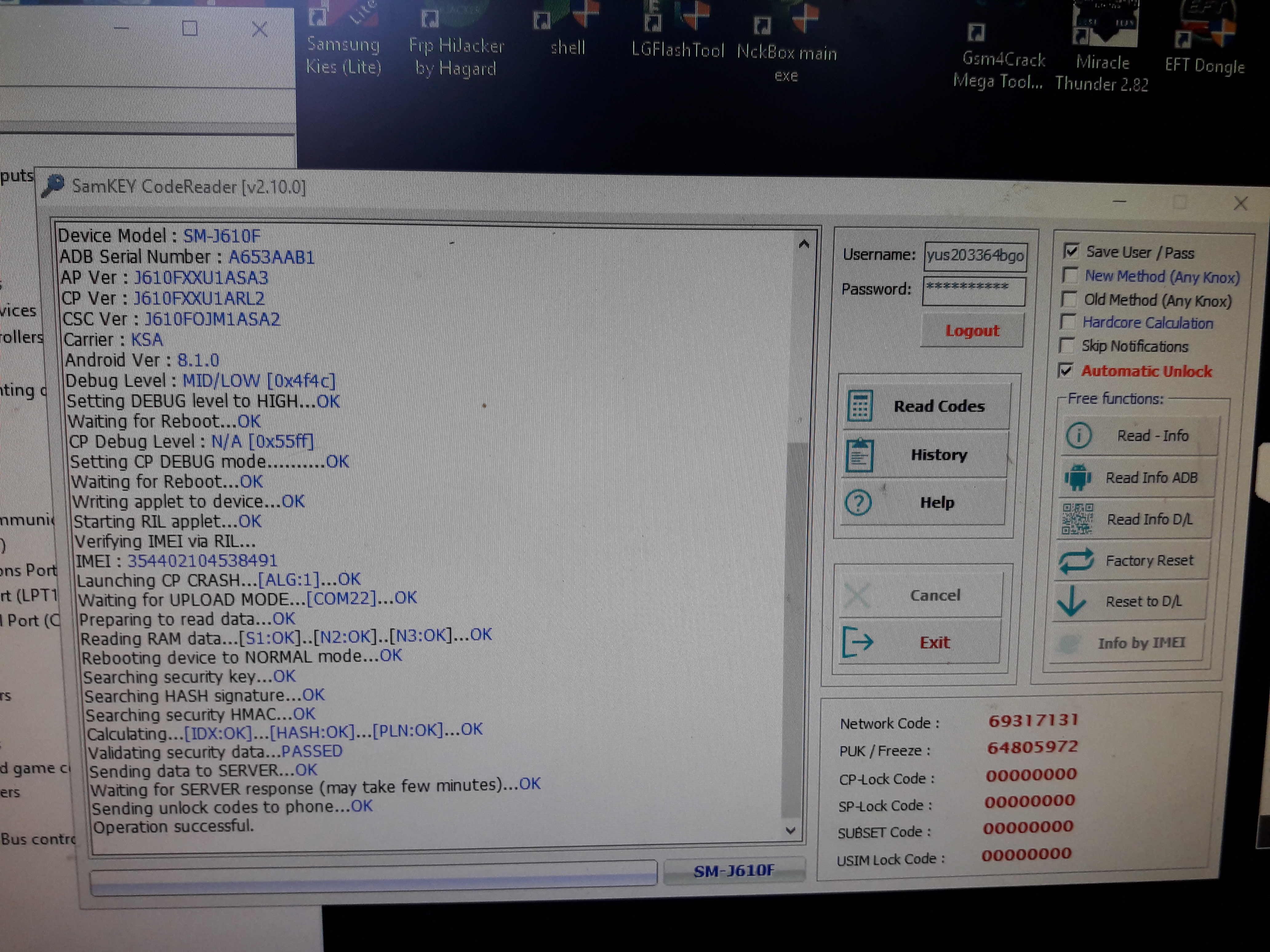The height and width of the screenshot is (952, 1270).
Task: Click the SP-Lock Code value
Action: point(1030,801)
